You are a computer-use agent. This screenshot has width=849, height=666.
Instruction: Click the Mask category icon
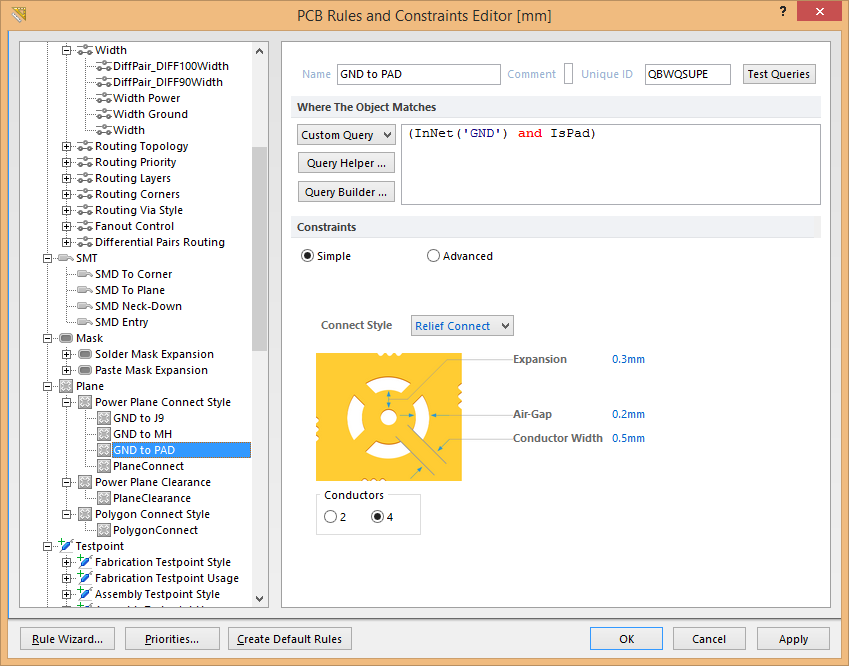tap(66, 338)
